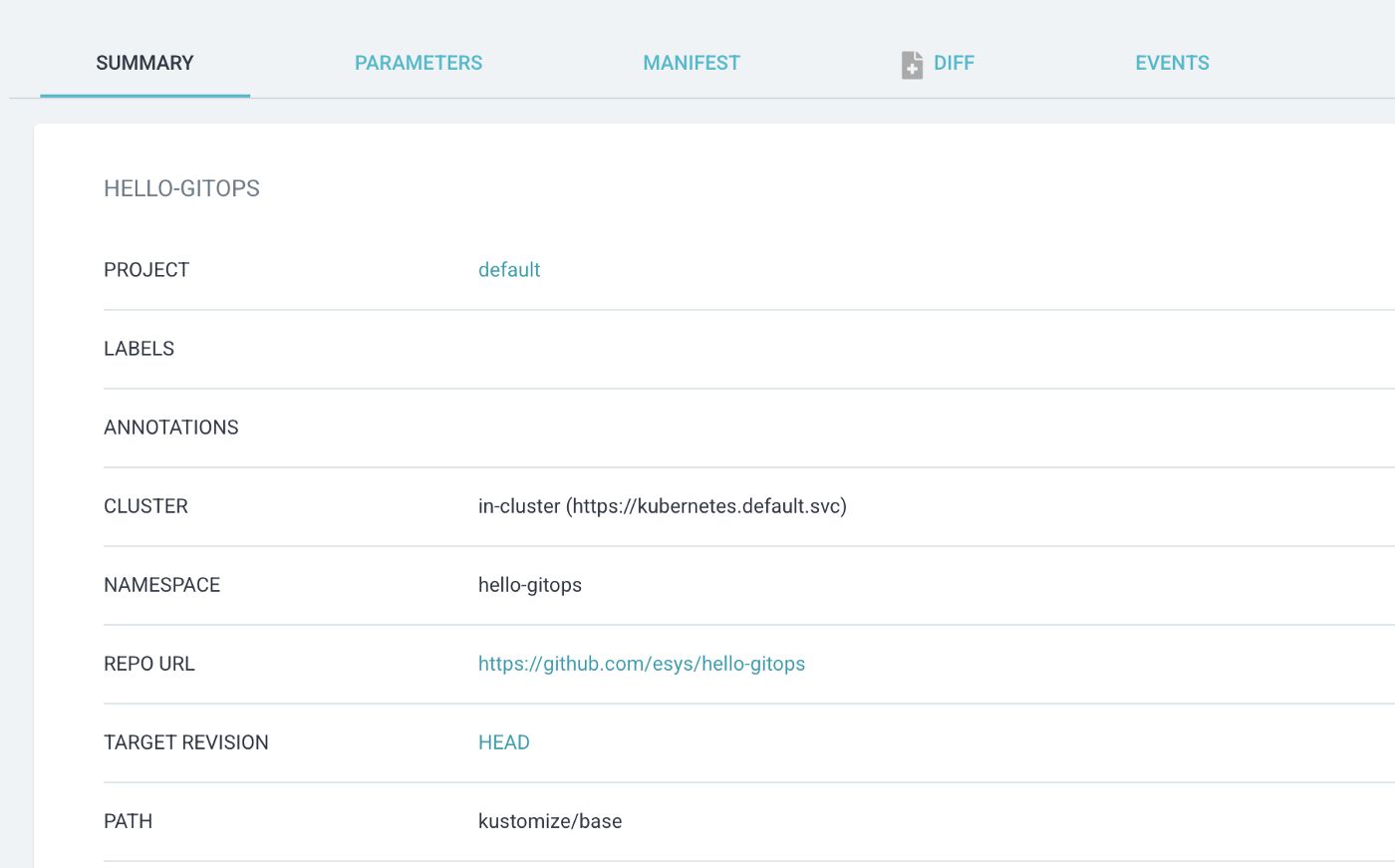Click the REPO URL field label

(149, 664)
